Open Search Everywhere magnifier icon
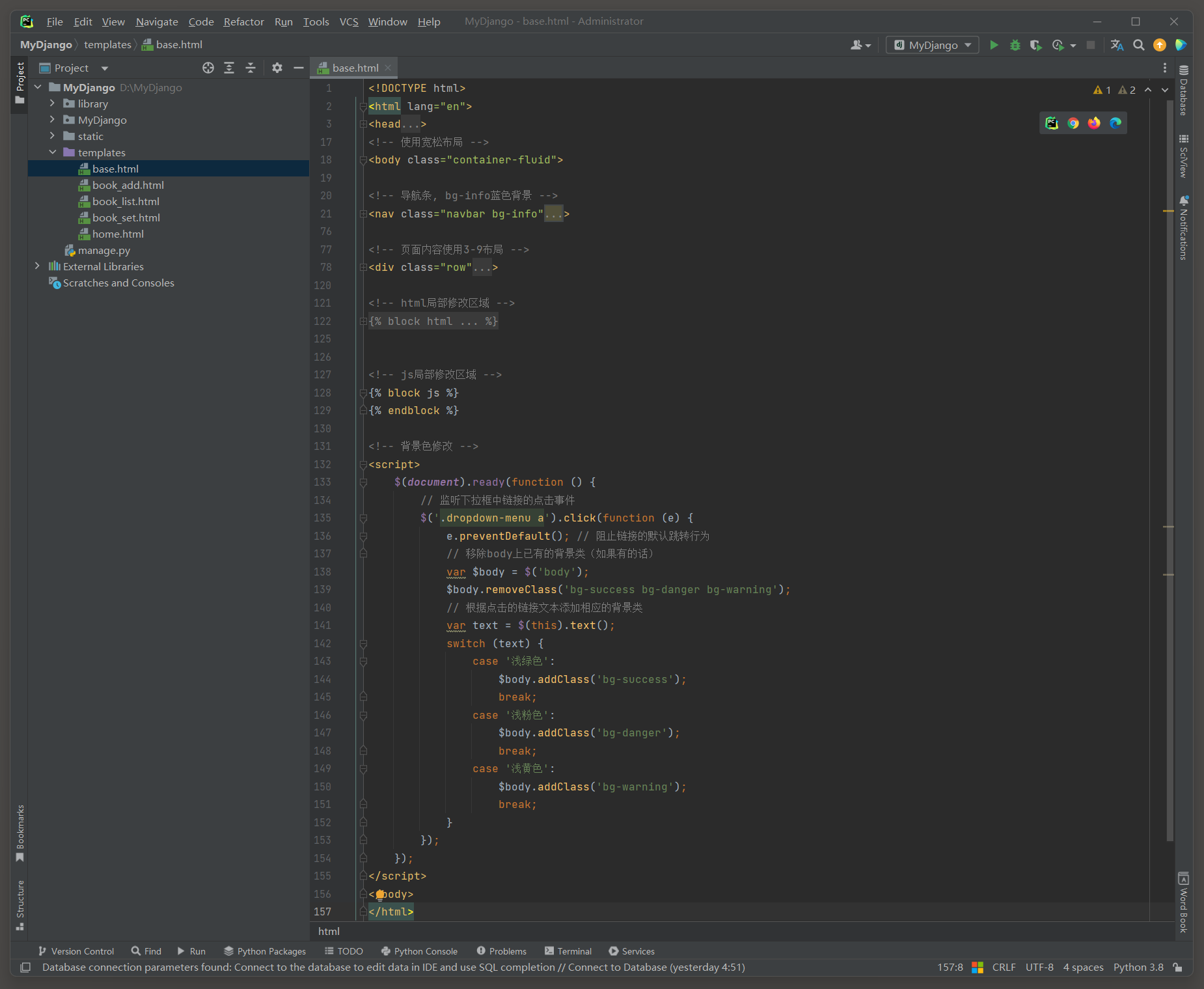Viewport: 1204px width, 989px height. (x=1139, y=45)
